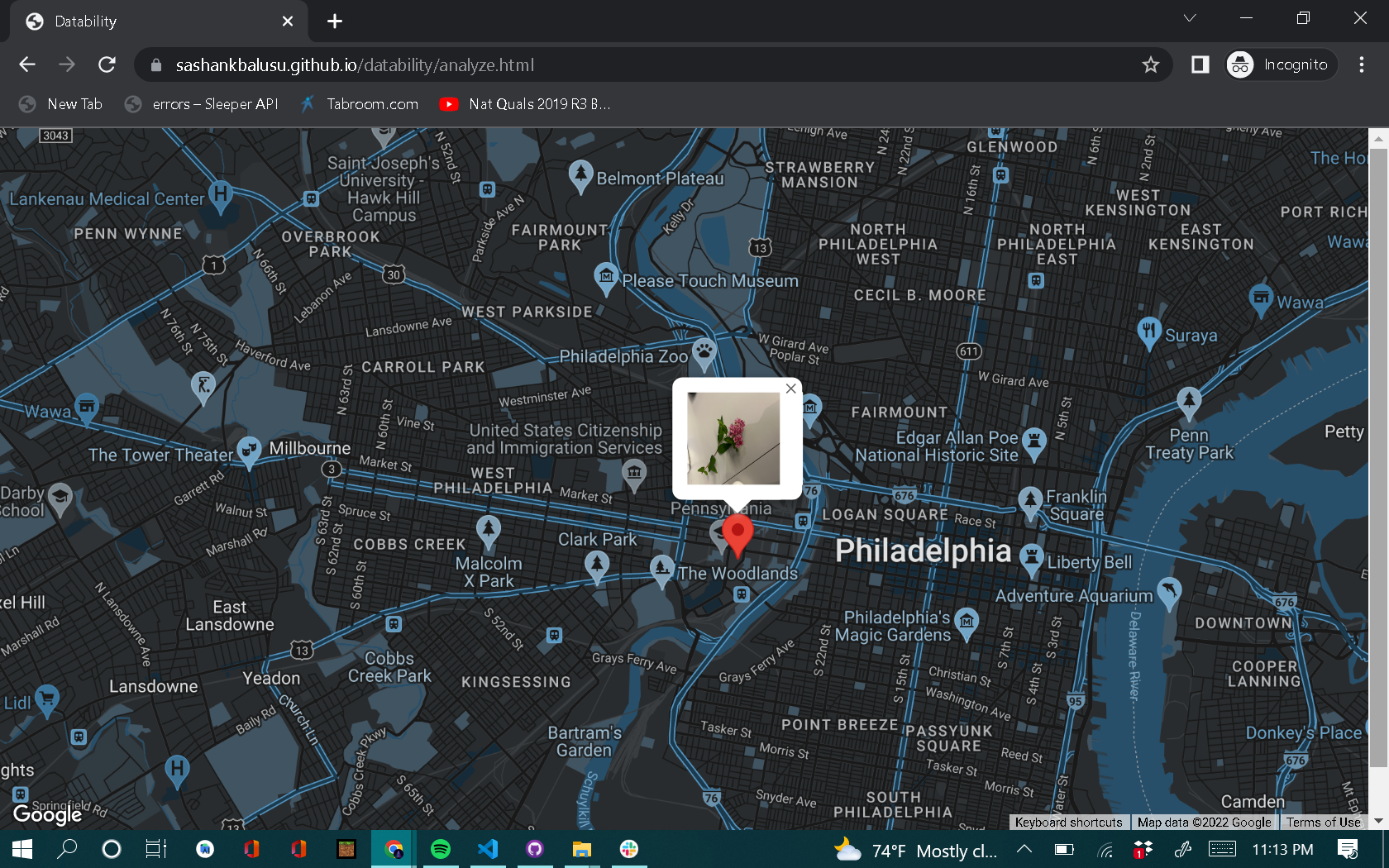1389x868 pixels.
Task: Open Chrome's three-dot menu
Action: [x=1361, y=64]
